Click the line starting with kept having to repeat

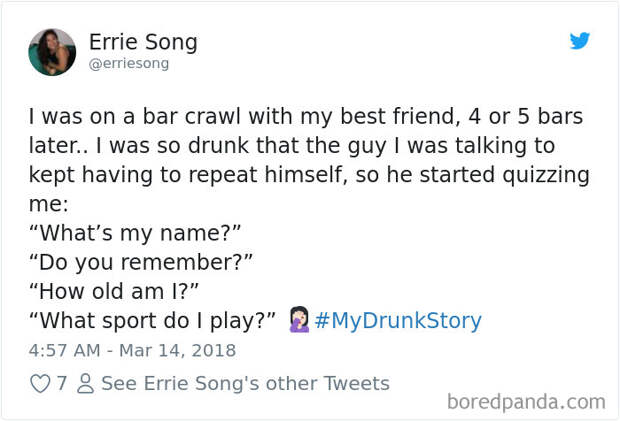(x=309, y=175)
